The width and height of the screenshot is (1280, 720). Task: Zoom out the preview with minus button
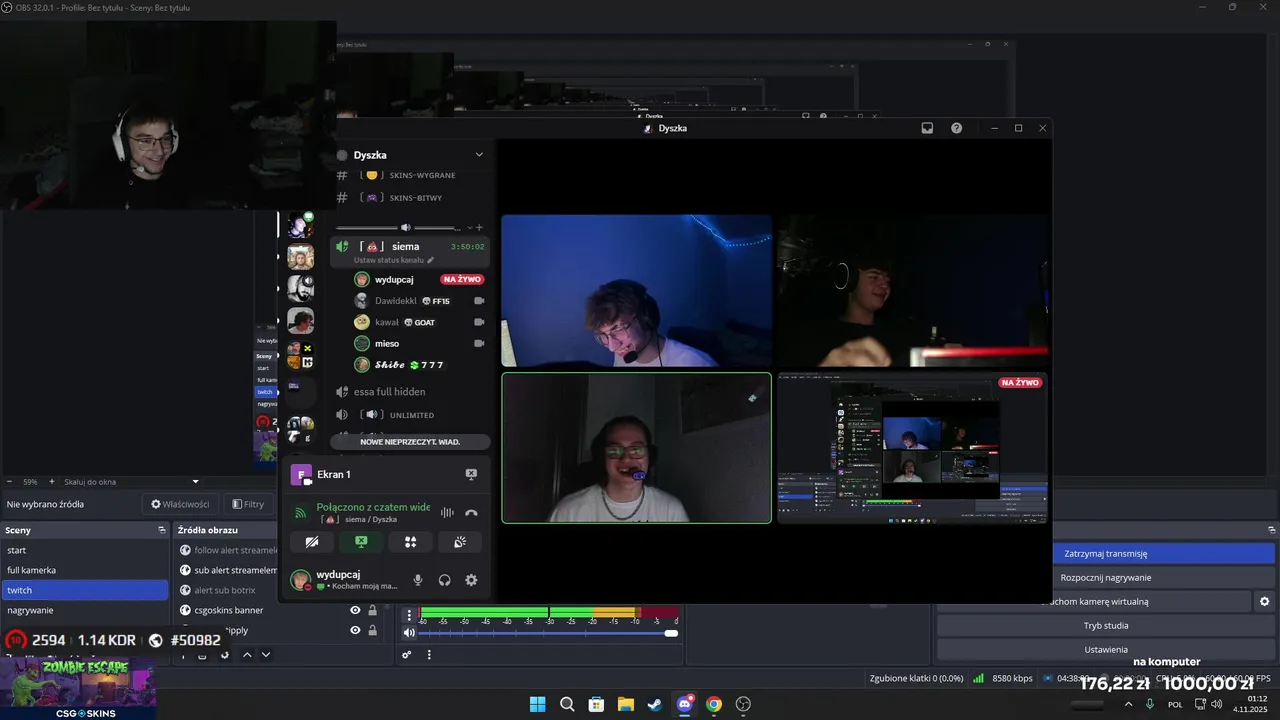(x=9, y=481)
